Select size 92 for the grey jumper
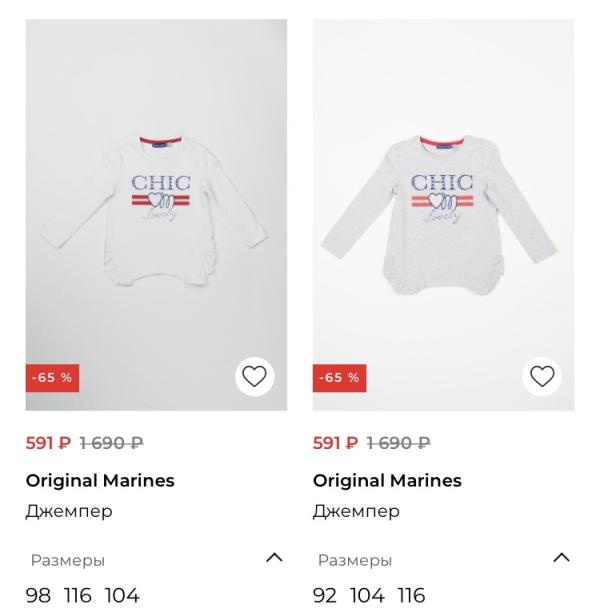 click(325, 595)
